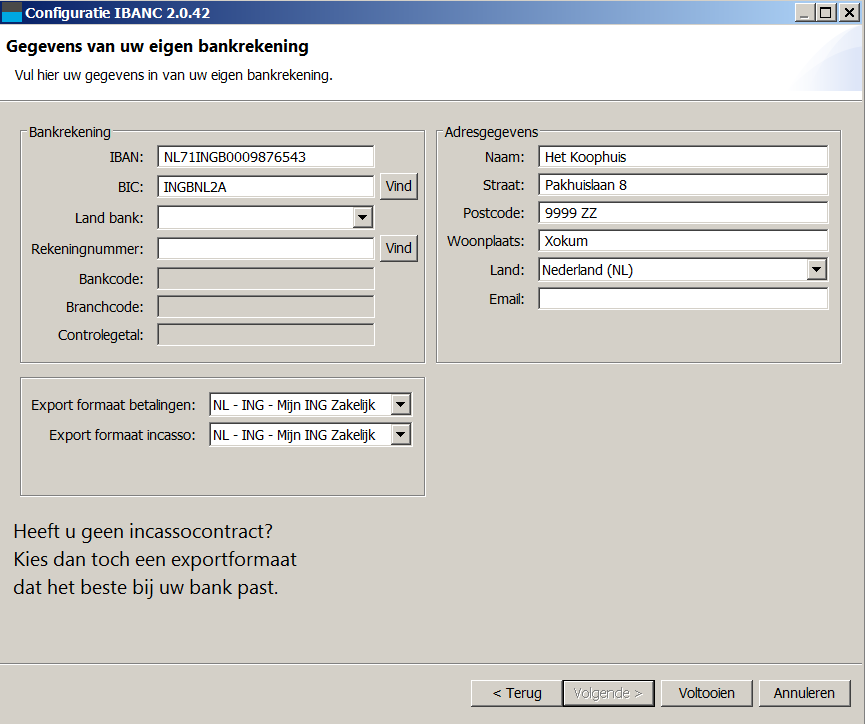Expand the Land dropdown showing Nederland (NL)
This screenshot has height=724, width=865.
click(x=816, y=270)
